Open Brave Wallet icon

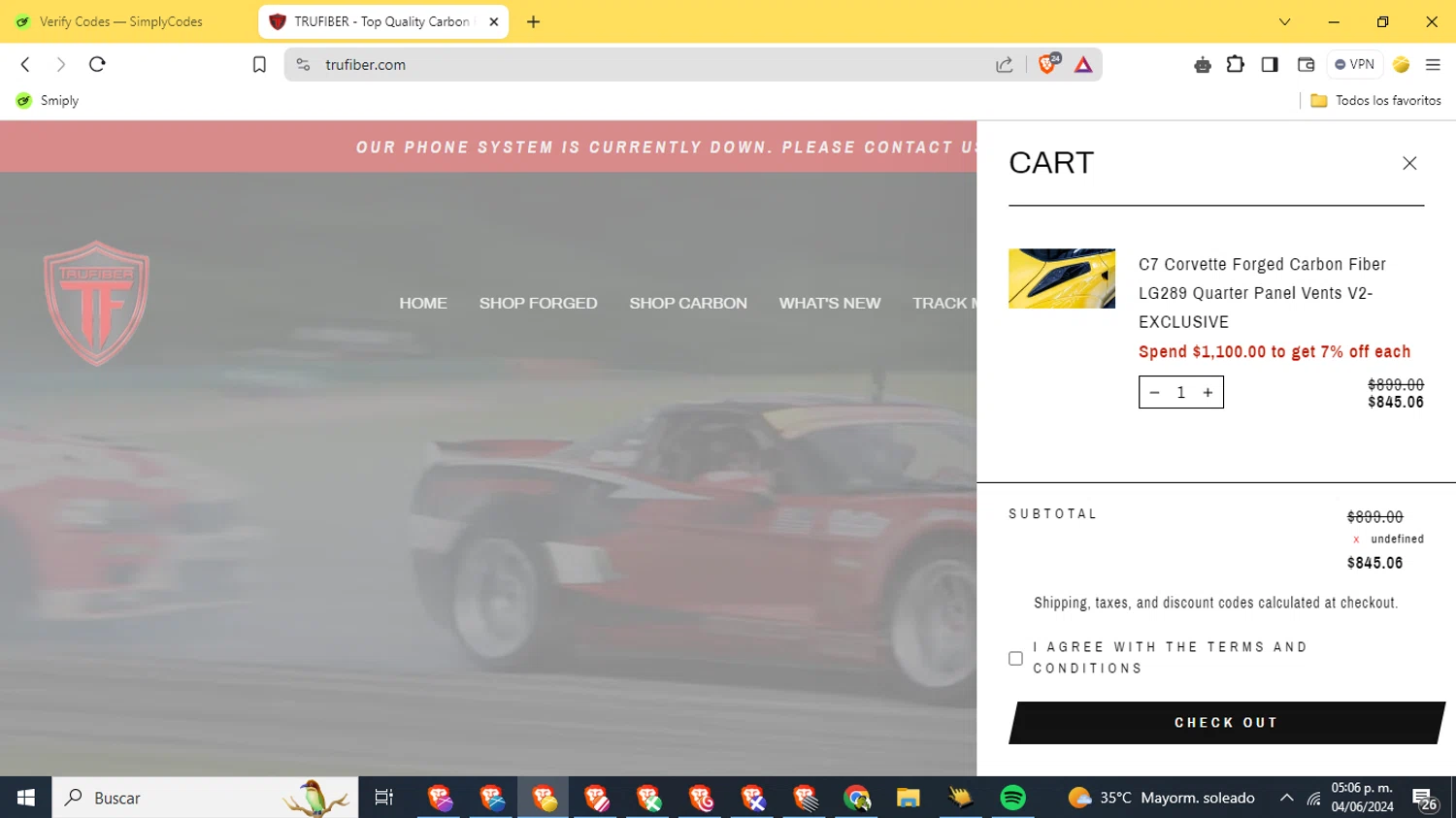click(1306, 65)
